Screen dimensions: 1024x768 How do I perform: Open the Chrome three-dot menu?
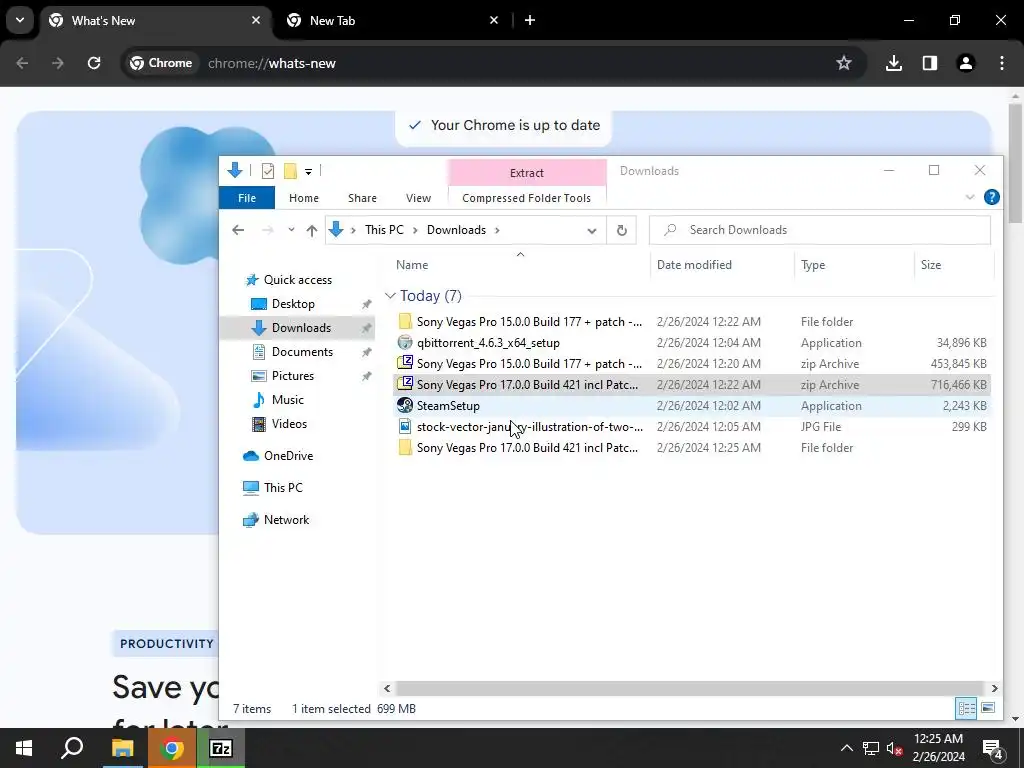point(1002,63)
